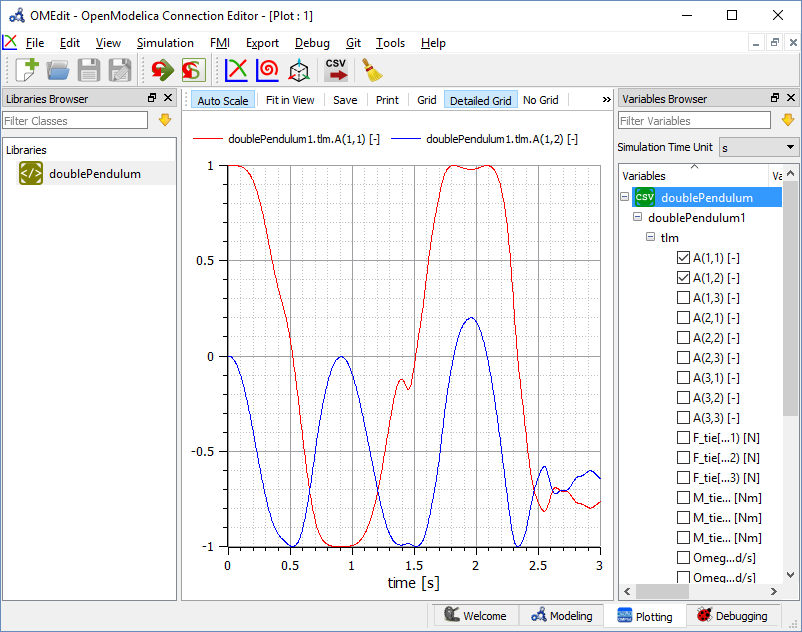Collapse the tlm tree node

(x=651, y=237)
